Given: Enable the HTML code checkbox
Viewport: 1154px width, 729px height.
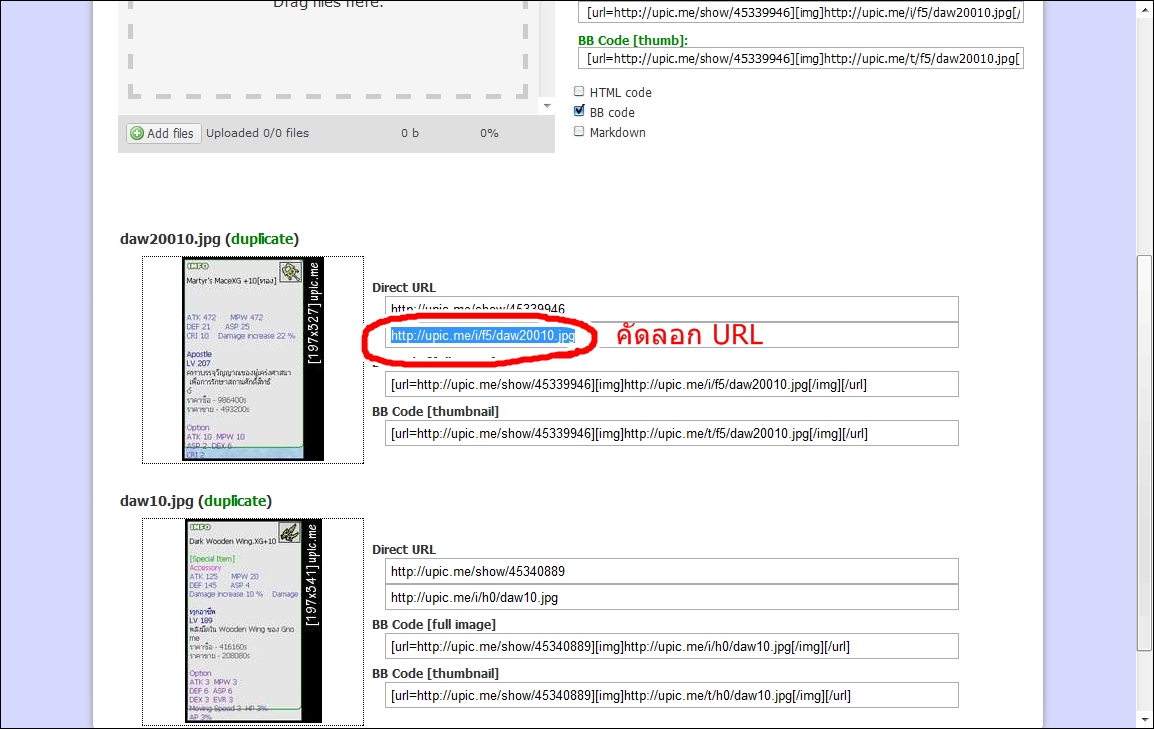Looking at the screenshot, I should [x=579, y=91].
